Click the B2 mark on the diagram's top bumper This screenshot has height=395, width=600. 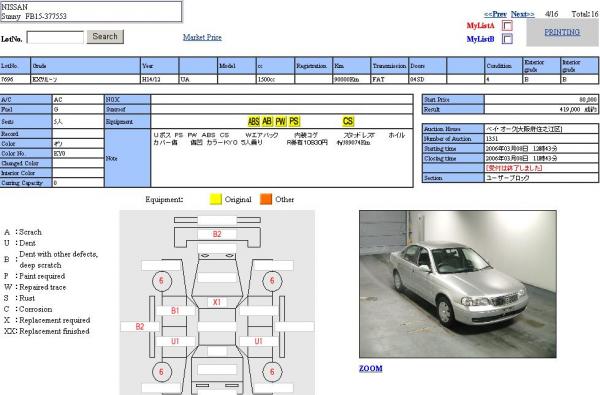(x=217, y=234)
